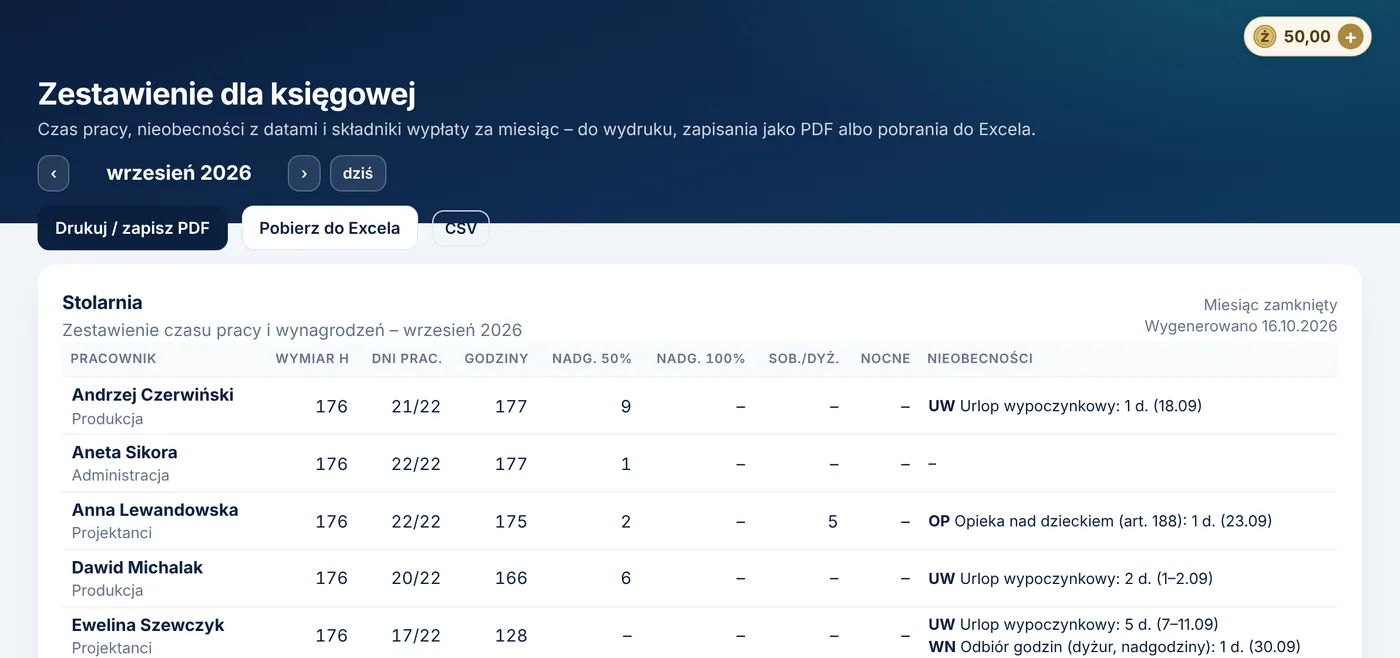
Task: Click Miesiąc zamknięty status text
Action: [x=1270, y=305]
